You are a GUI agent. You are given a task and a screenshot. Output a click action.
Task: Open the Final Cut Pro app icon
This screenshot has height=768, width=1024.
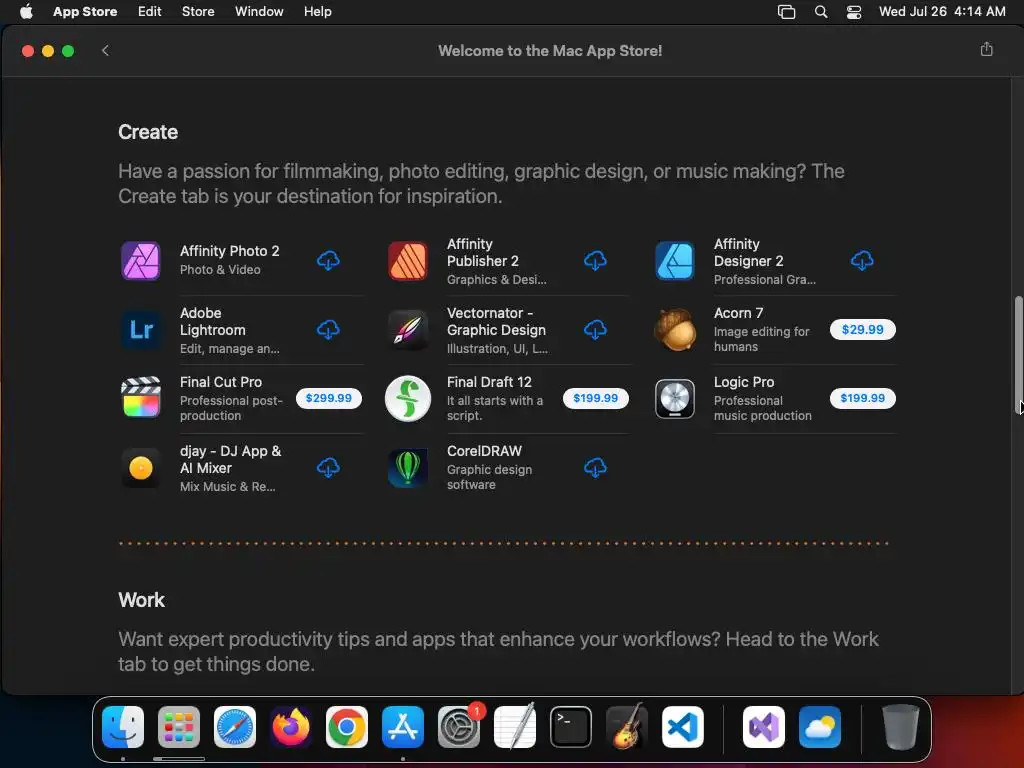pos(140,398)
